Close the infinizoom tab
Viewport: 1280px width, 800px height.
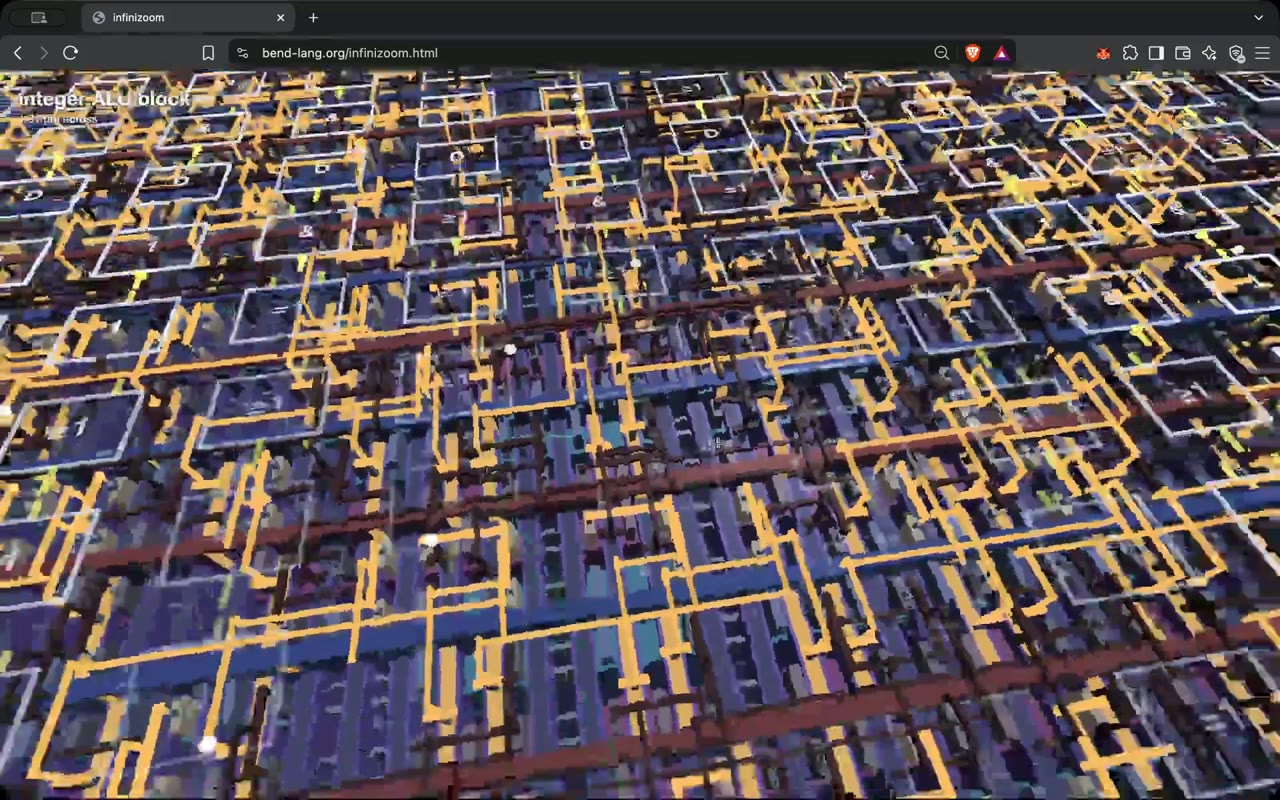click(x=280, y=17)
